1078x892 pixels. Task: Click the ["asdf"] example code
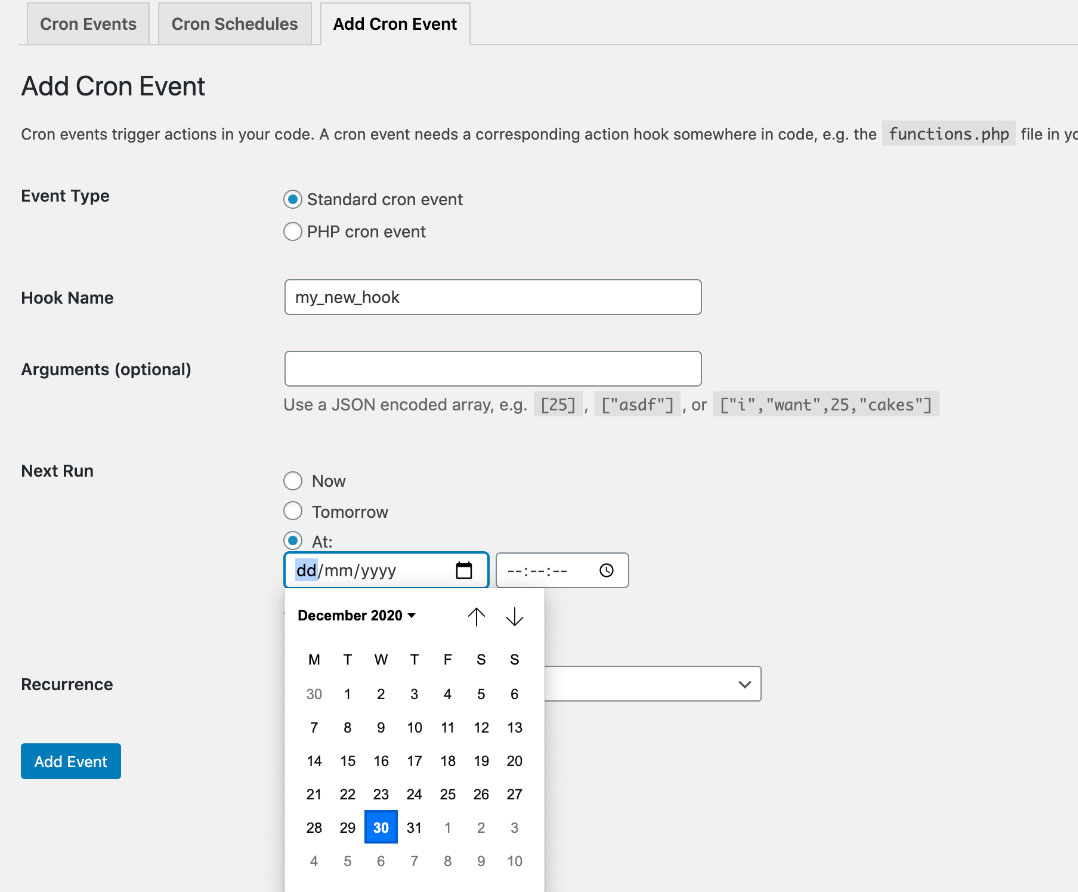pos(637,404)
